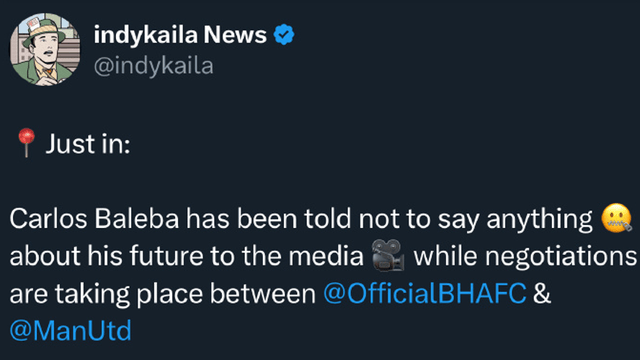
Task: Select the zipper-mouth face emoji
Action: point(616,218)
